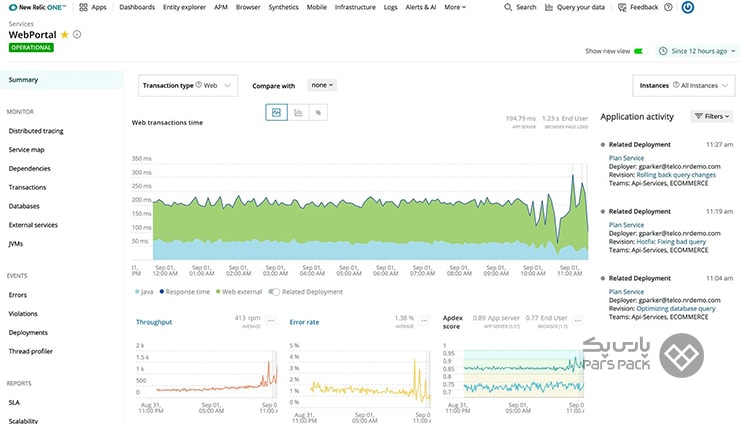Open Browser in top navigation
Image resolution: width=750 pixels, height=424 pixels.
(248, 7)
